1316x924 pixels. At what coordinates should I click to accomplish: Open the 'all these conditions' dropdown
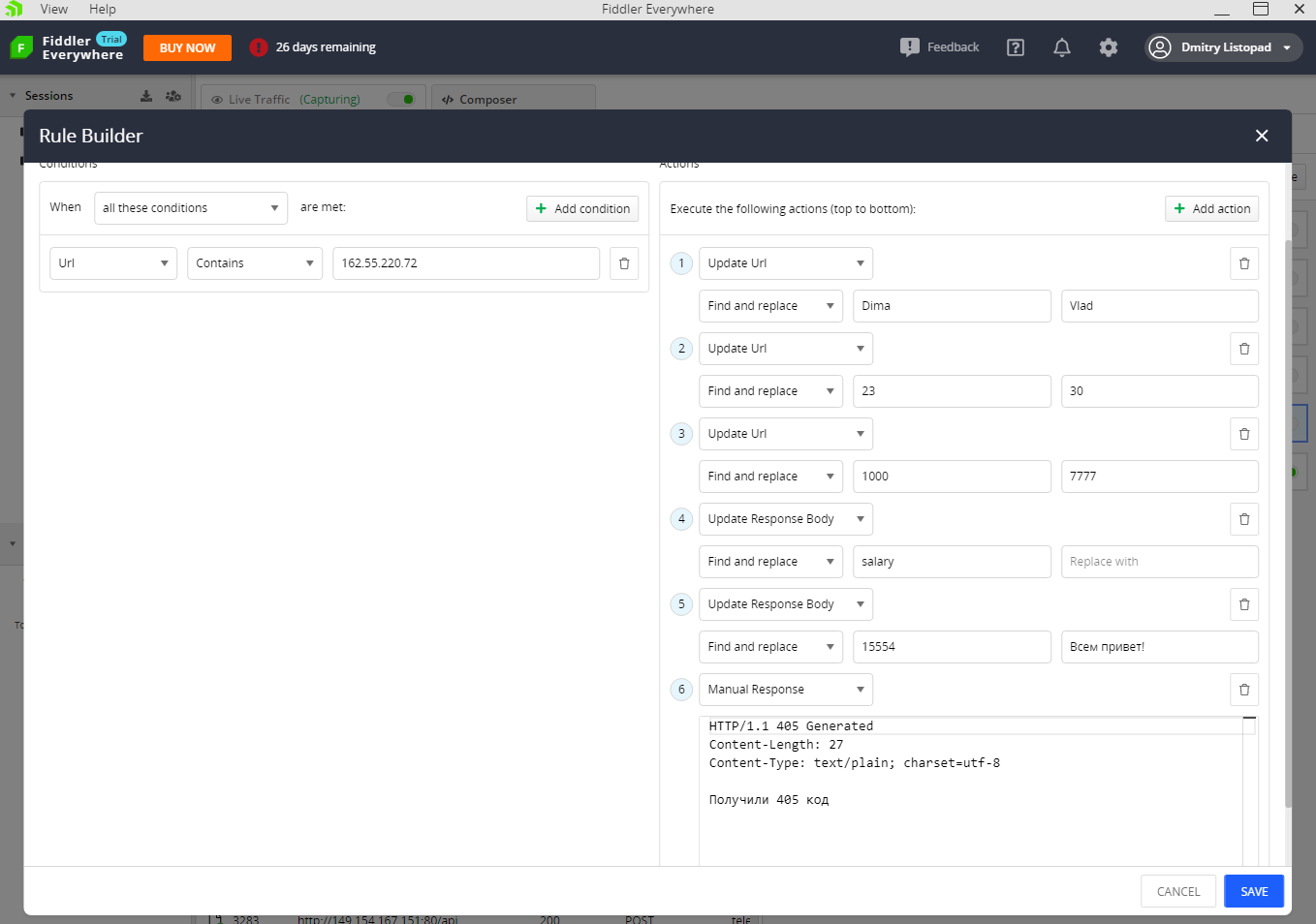coord(190,207)
